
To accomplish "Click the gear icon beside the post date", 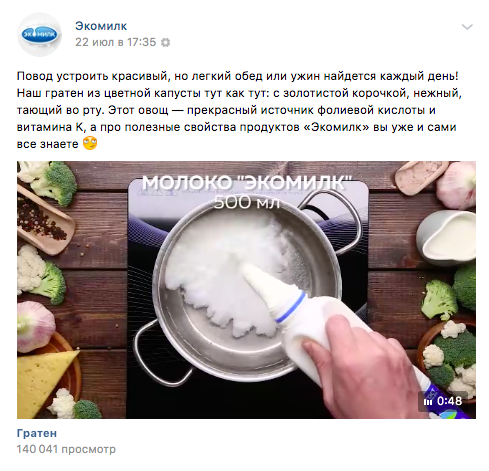I will pyautogui.click(x=165, y=43).
